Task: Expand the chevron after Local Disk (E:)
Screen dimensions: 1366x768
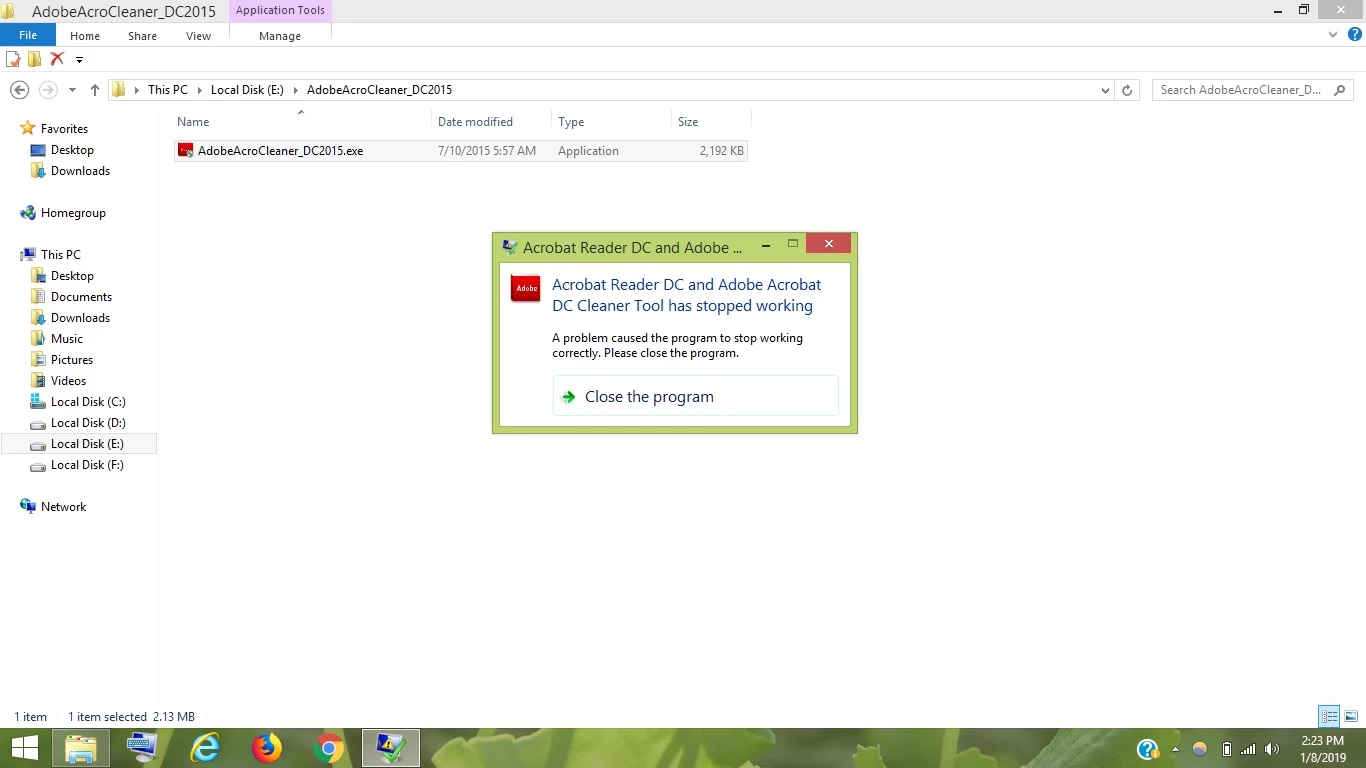Action: point(295,90)
